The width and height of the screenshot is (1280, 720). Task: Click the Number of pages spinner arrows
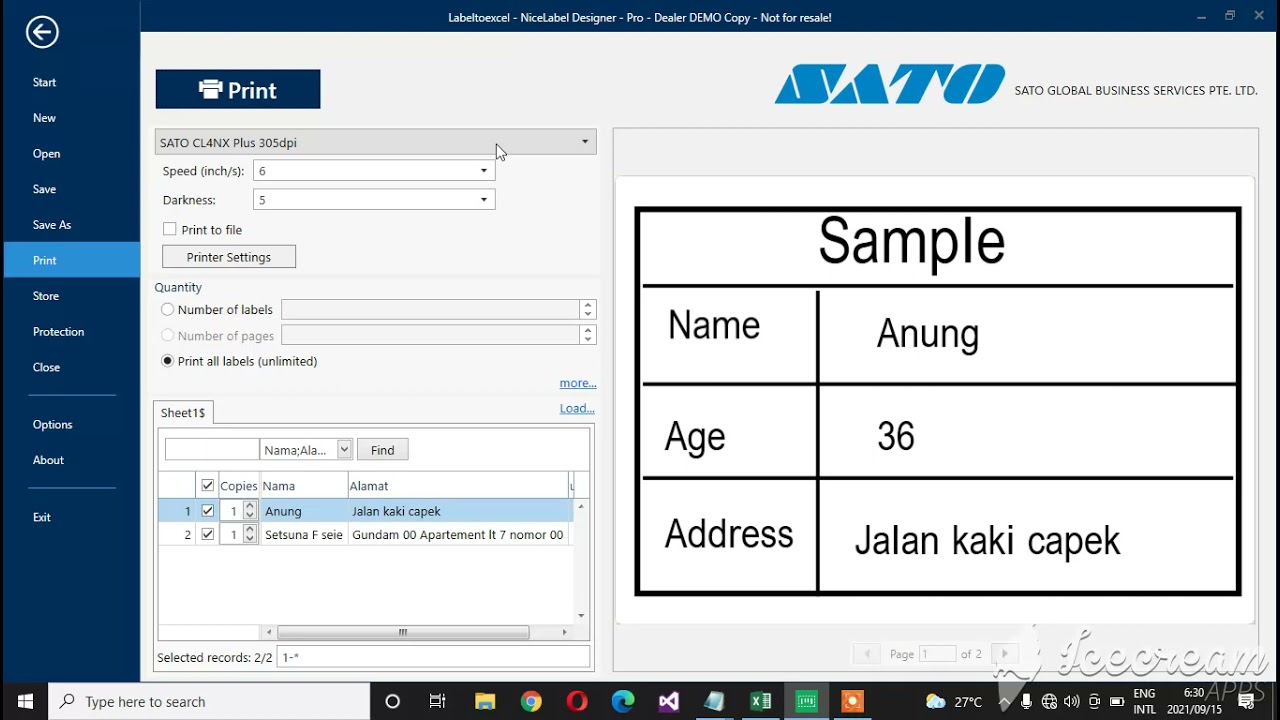(588, 336)
